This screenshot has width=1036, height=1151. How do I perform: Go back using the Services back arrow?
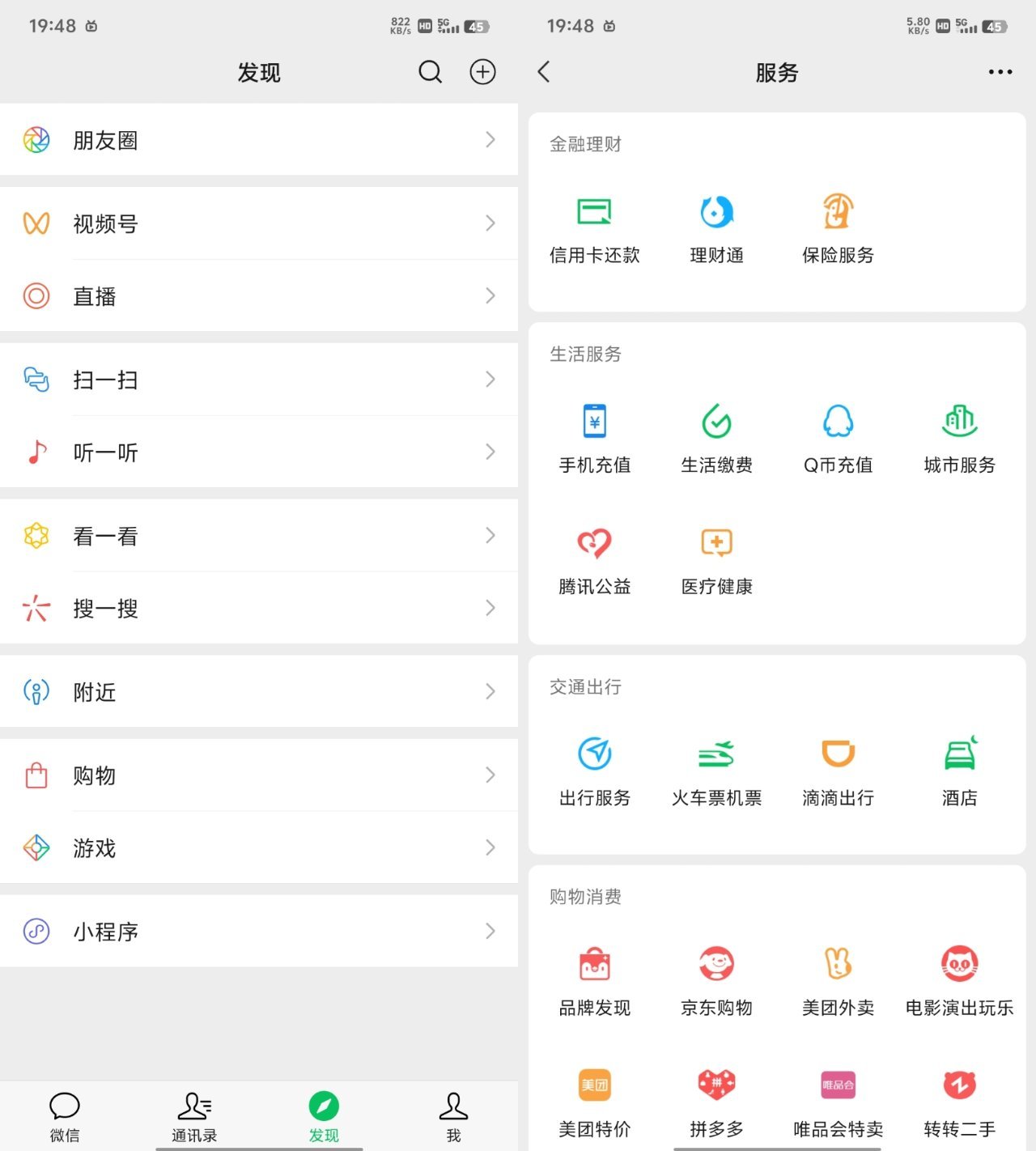point(544,72)
